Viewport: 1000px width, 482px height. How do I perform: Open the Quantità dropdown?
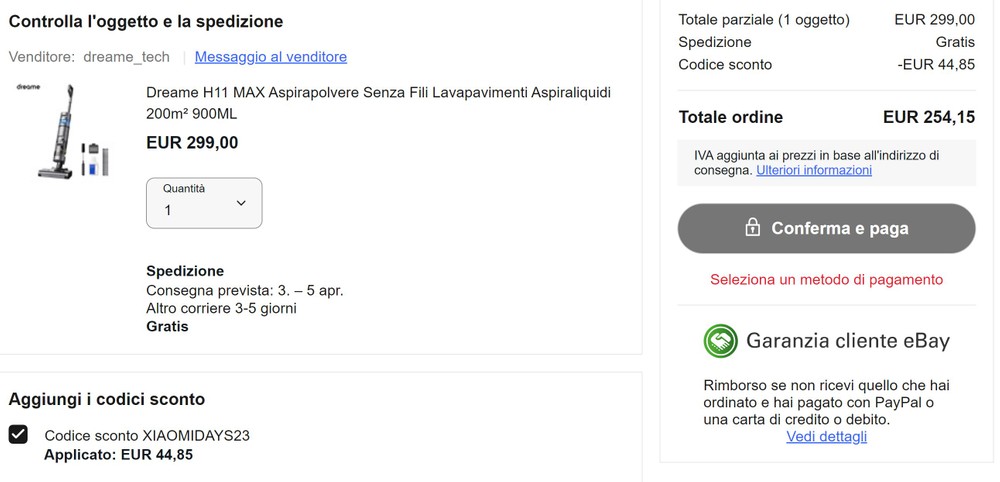tap(204, 203)
